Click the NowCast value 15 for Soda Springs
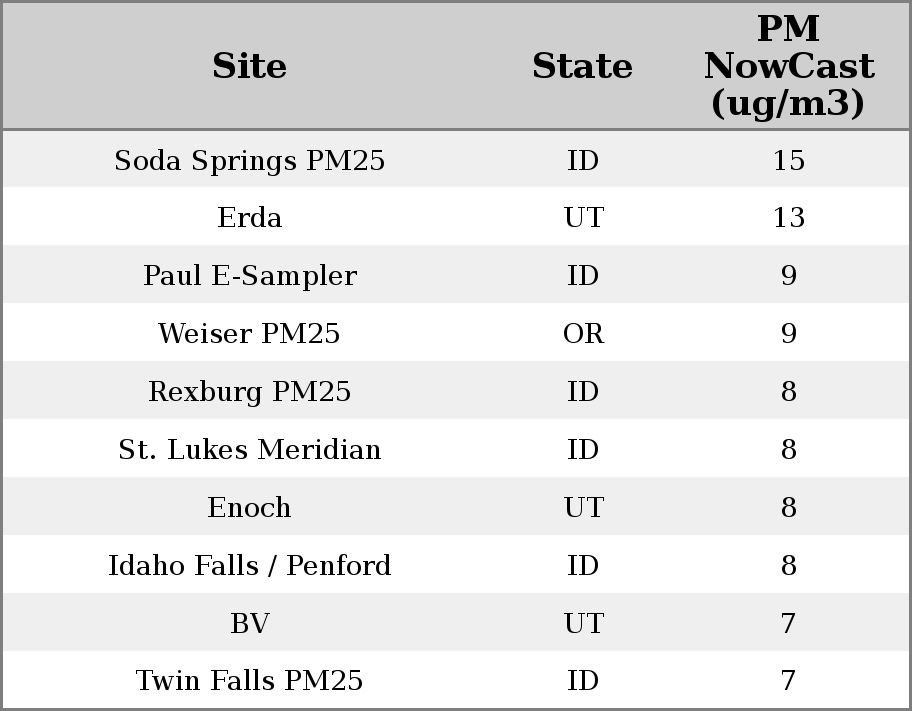Screen dimensions: 912x711 788,160
